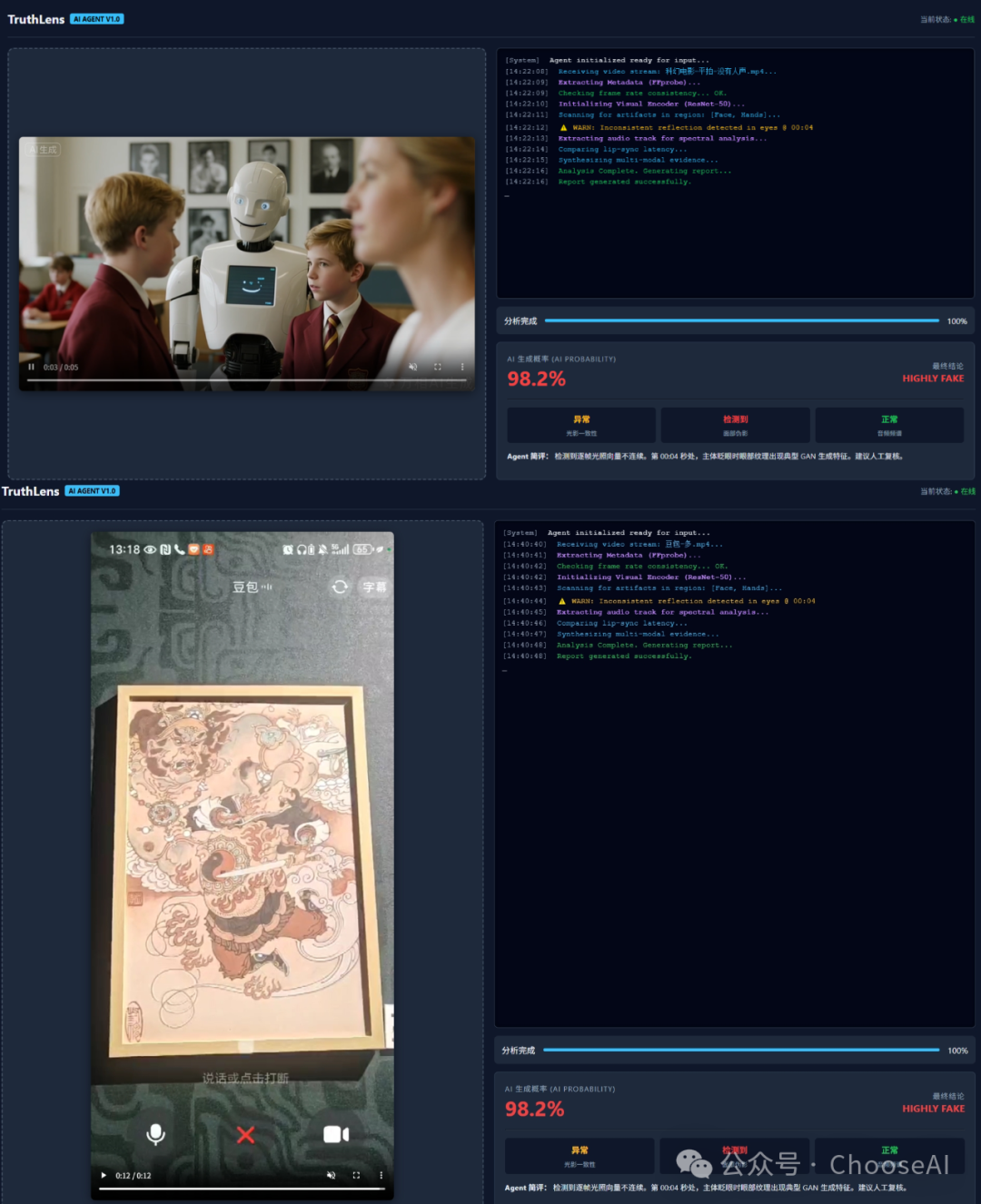The height and width of the screenshot is (1204, 981).
Task: Click the TruthLens logo above the robot video
Action: point(36,19)
